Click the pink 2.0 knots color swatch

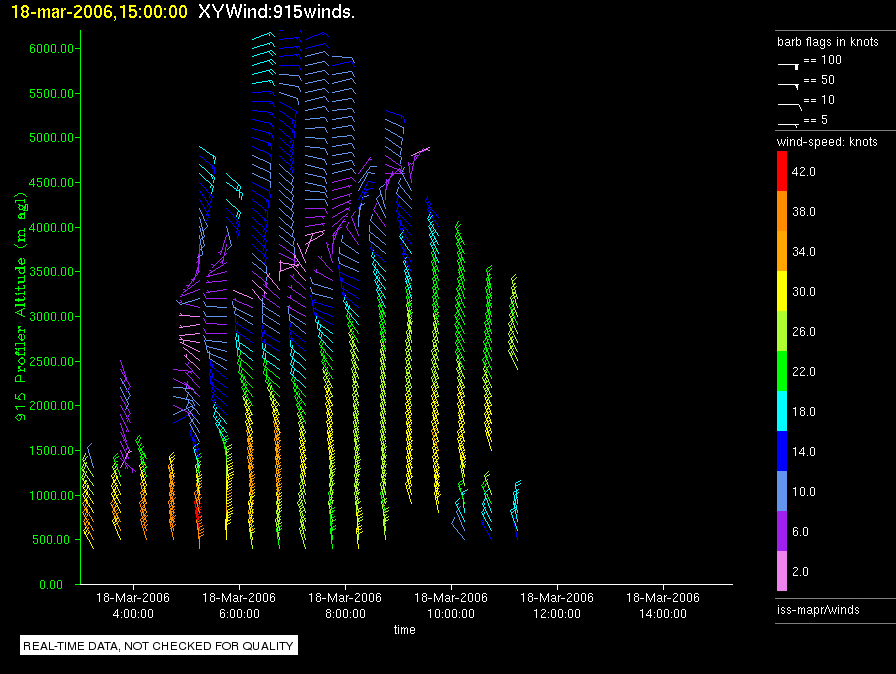tap(783, 571)
